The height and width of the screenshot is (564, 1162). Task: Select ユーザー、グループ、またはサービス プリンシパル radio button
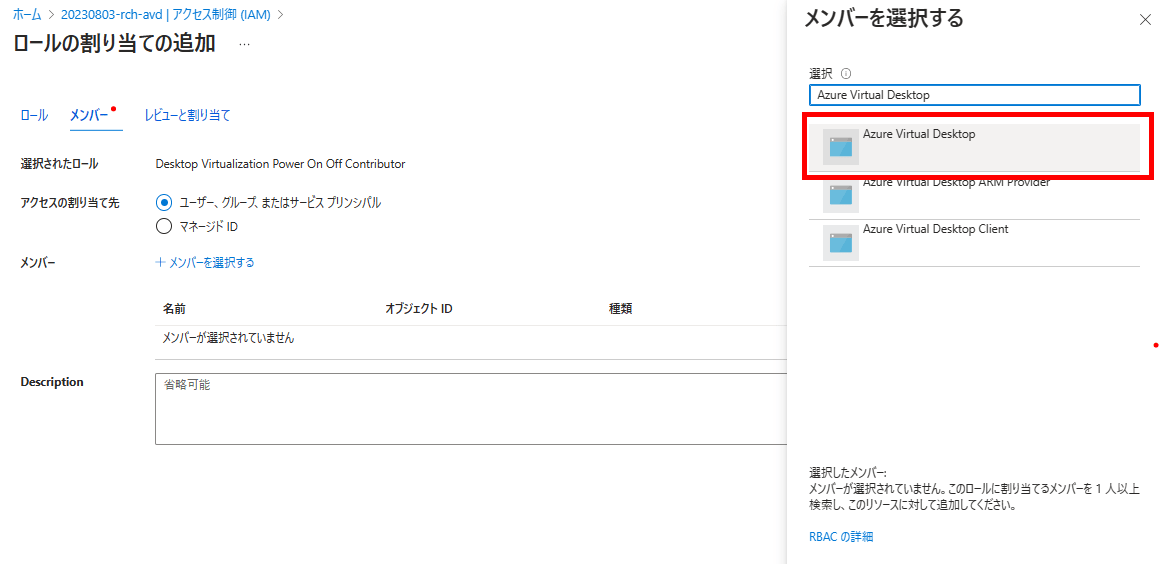[164, 202]
